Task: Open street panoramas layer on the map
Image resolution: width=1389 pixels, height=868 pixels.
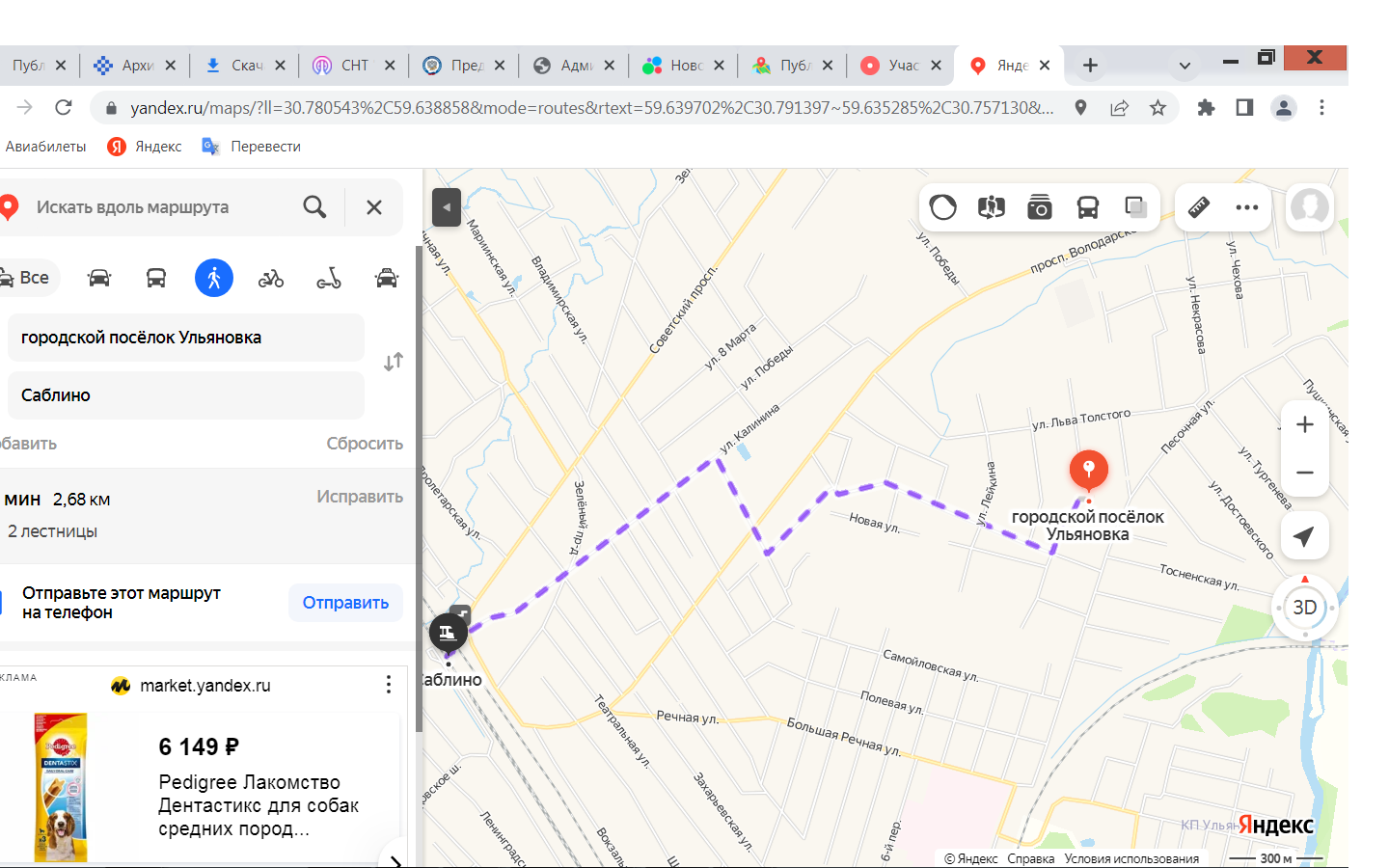Action: (x=991, y=207)
